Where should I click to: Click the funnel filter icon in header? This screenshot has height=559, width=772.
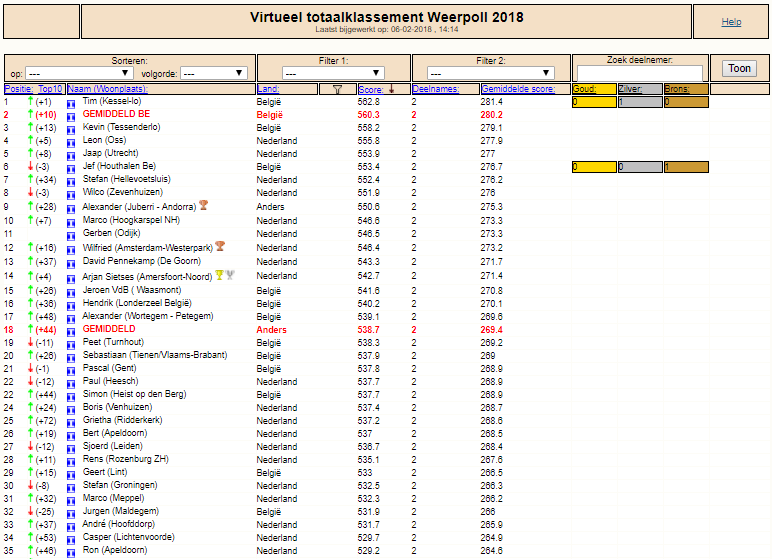point(337,90)
